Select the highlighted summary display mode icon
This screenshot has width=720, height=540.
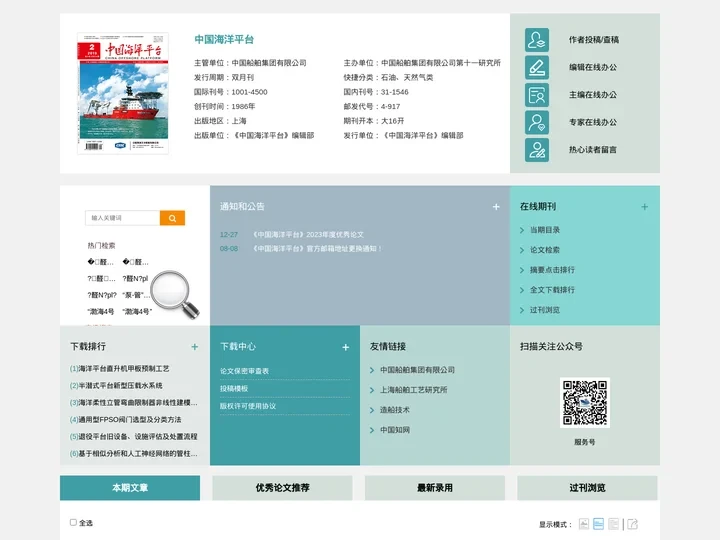598,524
